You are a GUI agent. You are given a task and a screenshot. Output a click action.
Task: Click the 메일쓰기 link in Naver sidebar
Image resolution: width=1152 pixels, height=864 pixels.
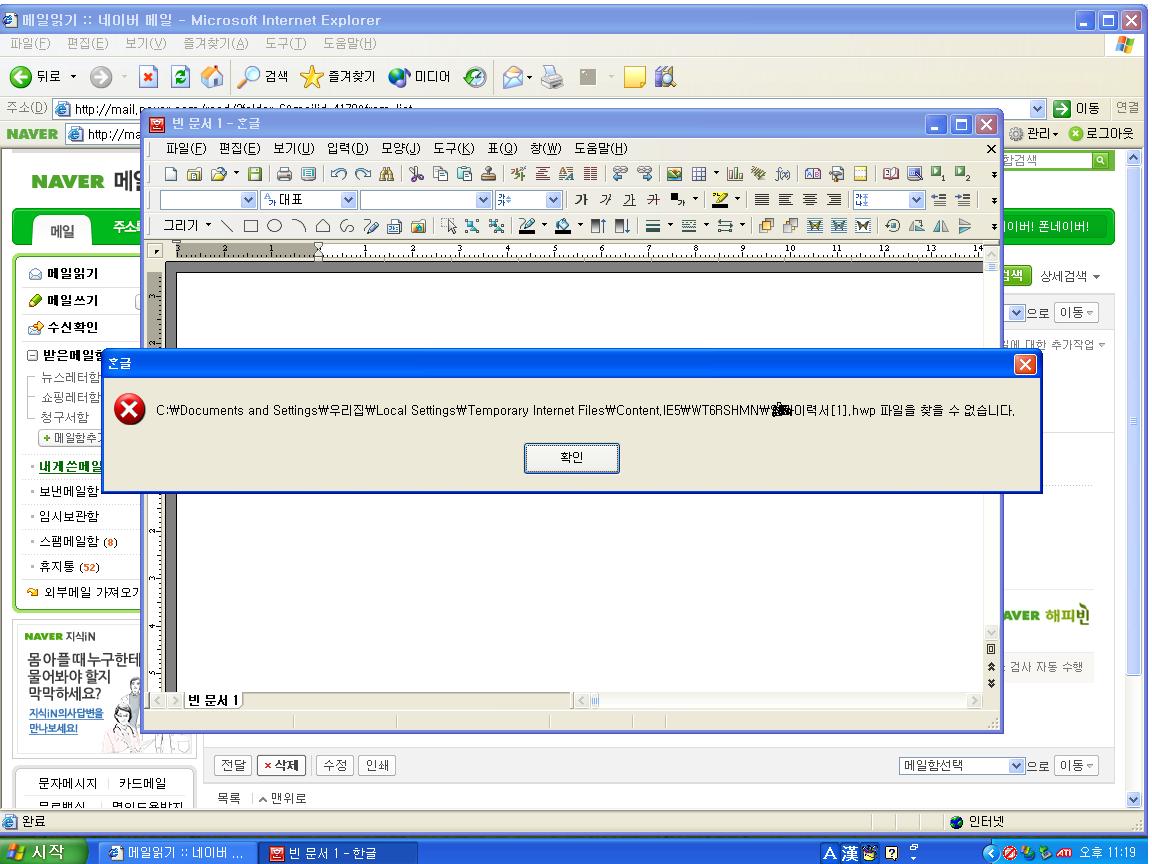click(73, 300)
